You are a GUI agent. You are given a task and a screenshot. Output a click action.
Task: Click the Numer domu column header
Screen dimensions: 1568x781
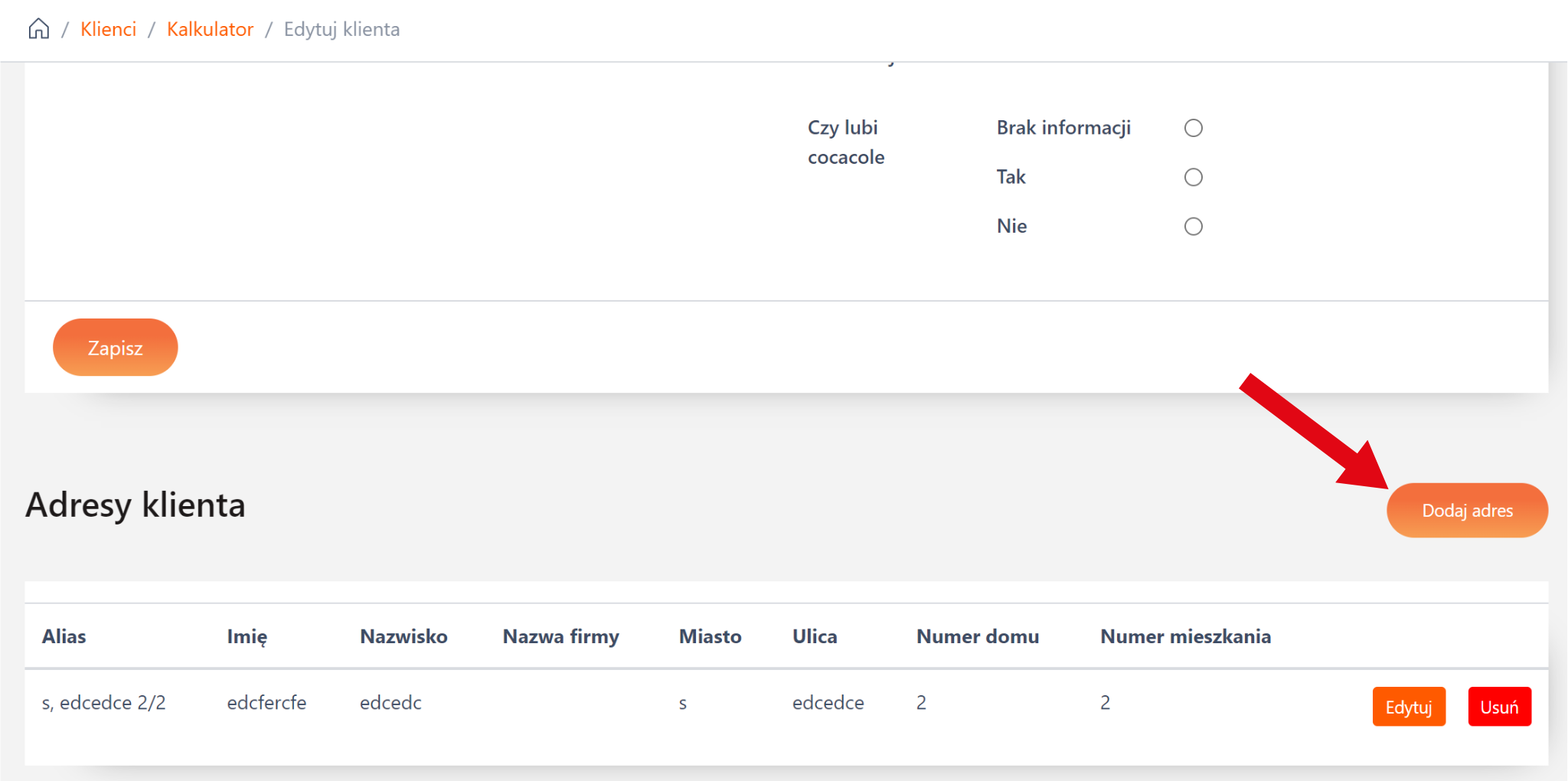tap(977, 636)
